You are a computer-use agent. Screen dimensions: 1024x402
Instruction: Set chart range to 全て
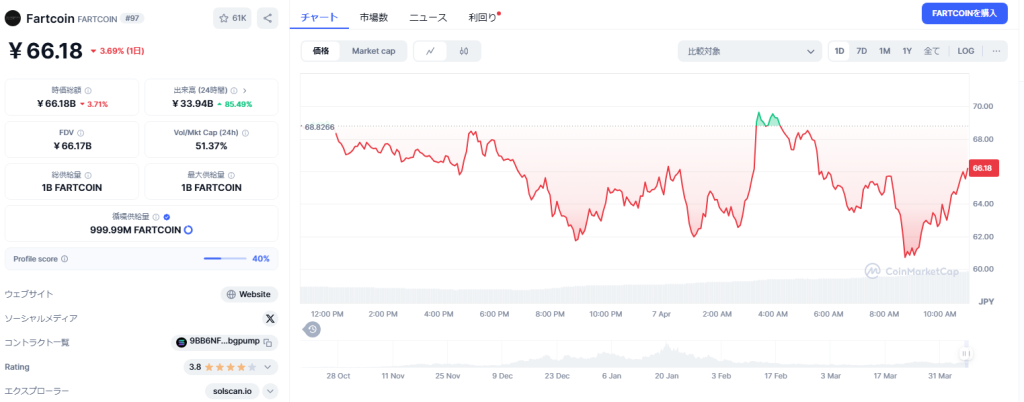click(931, 51)
